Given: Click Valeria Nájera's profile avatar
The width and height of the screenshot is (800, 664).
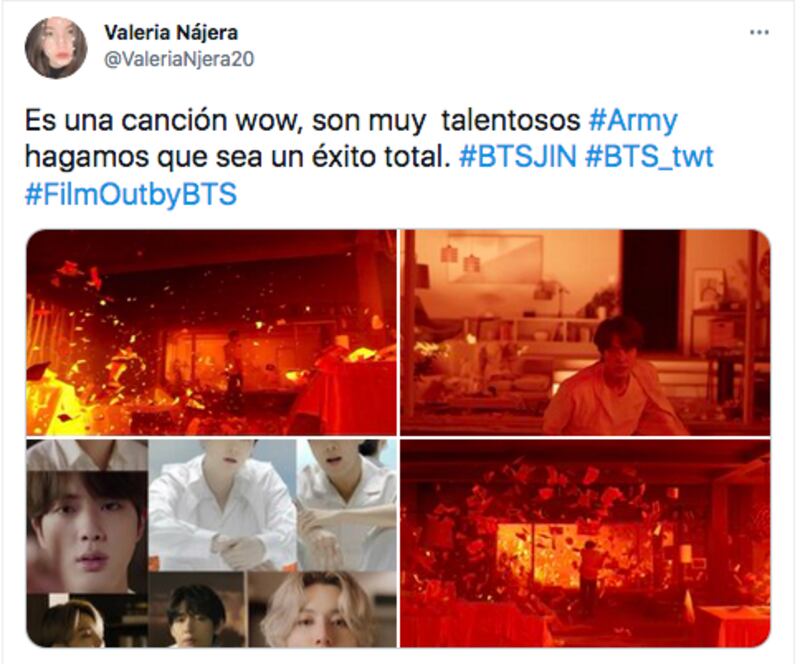Looking at the screenshot, I should (56, 47).
